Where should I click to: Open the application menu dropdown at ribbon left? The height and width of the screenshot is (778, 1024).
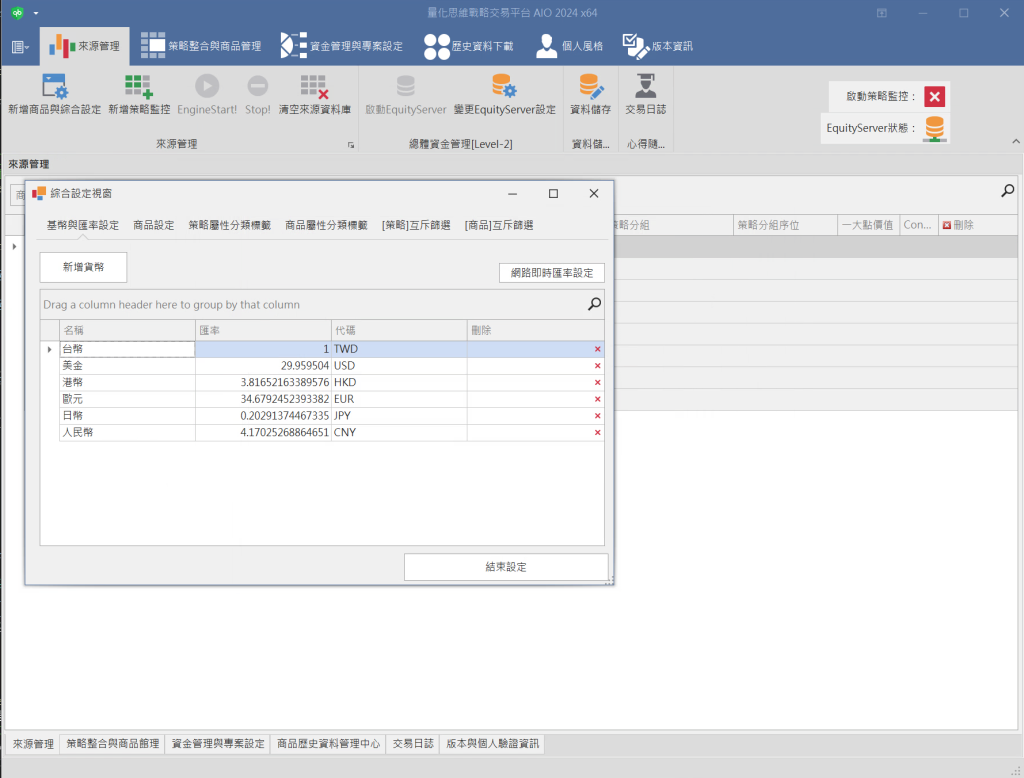click(x=20, y=47)
